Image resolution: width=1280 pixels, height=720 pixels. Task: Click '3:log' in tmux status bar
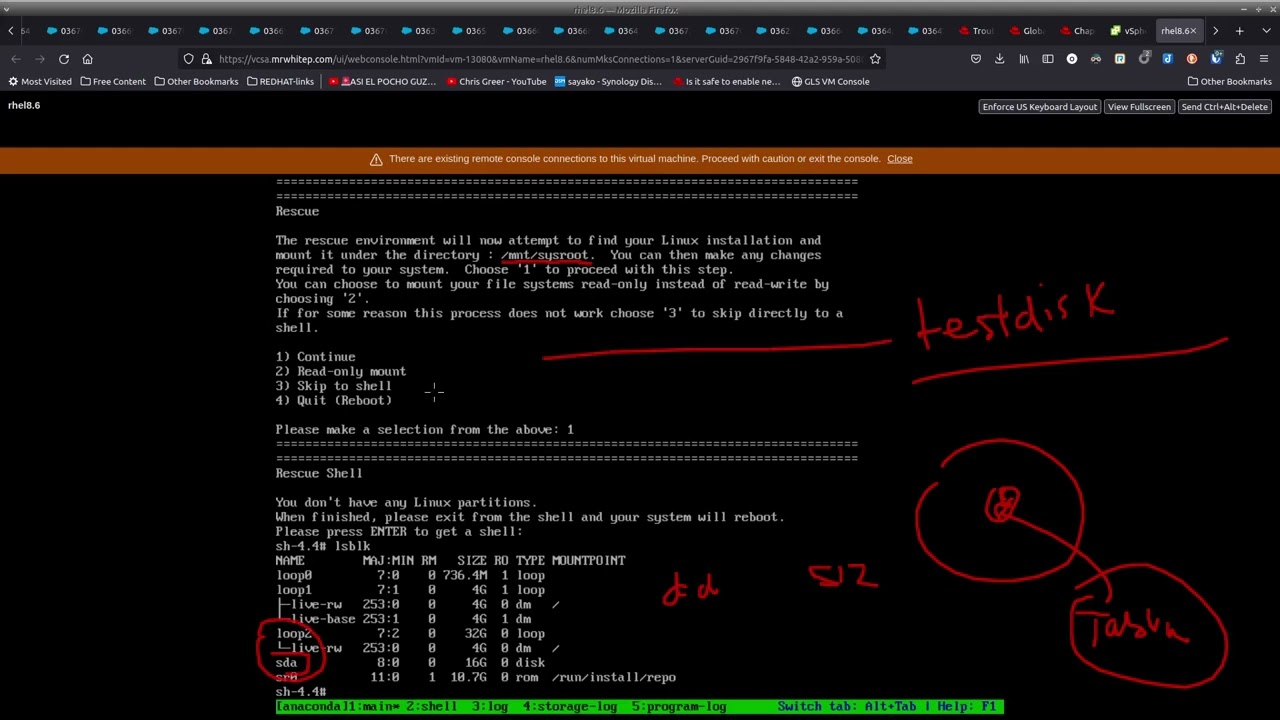click(489, 707)
